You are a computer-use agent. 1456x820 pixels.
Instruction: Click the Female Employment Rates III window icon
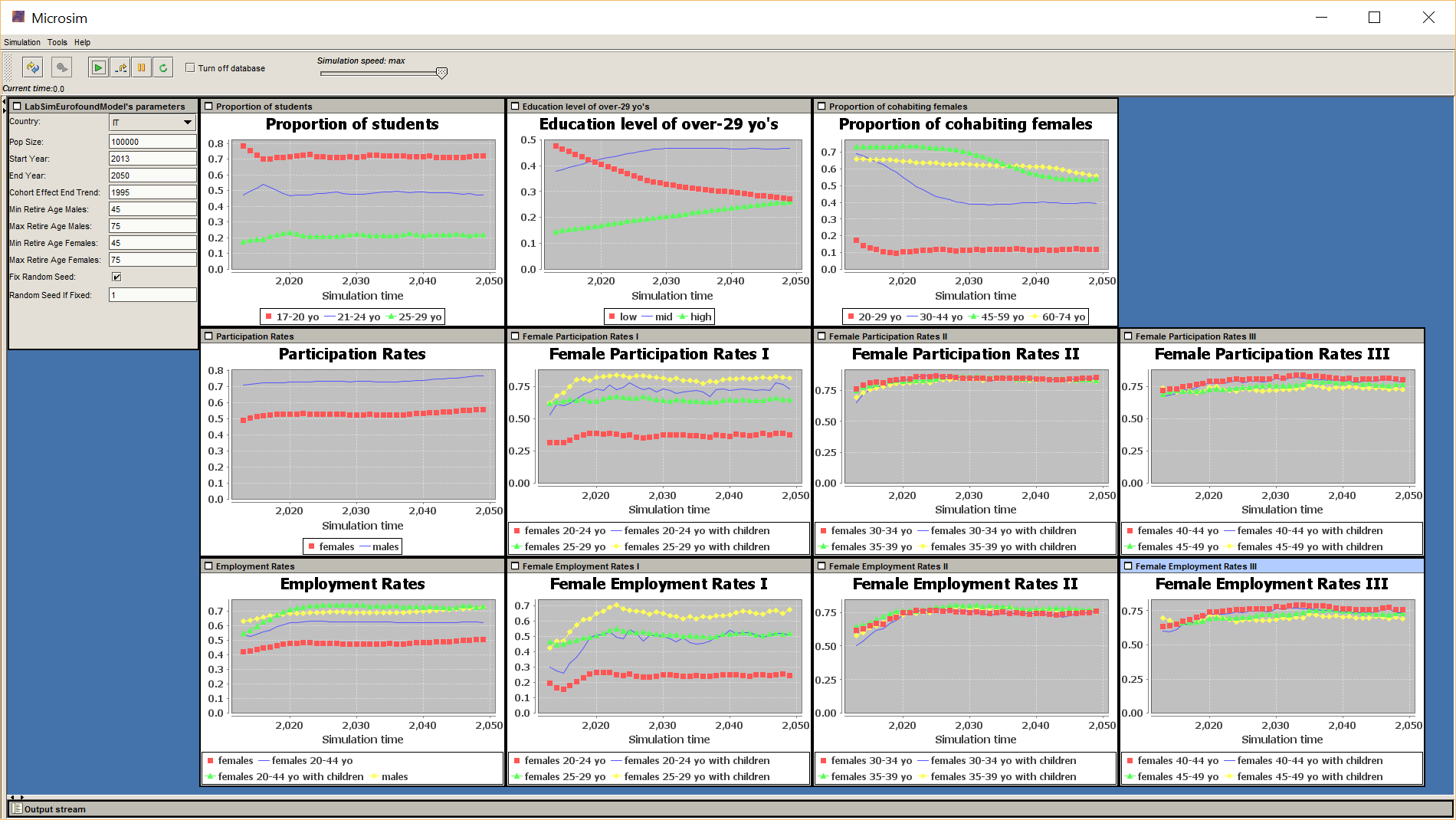pos(1128,566)
